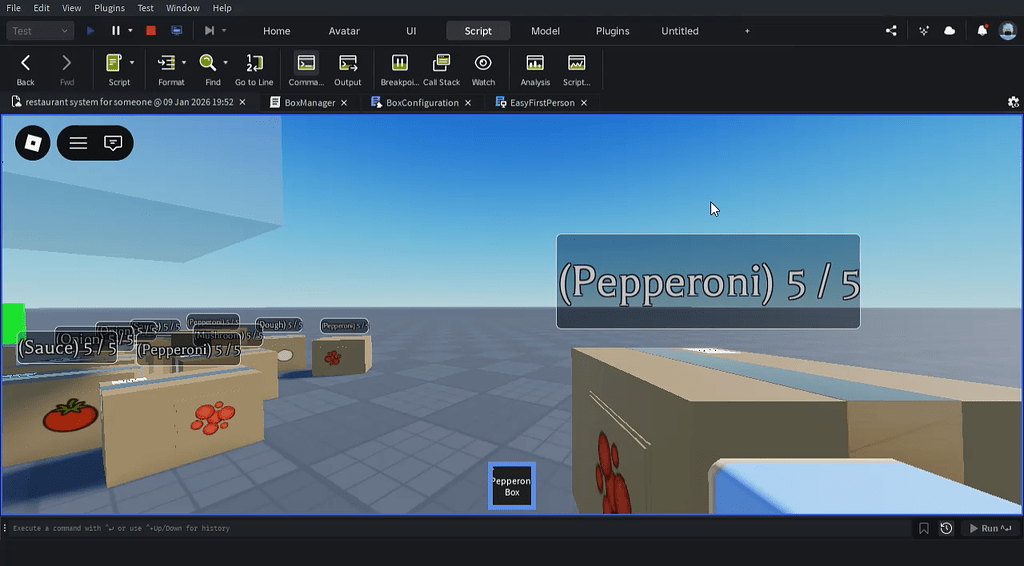Open the command history clock icon
Image resolution: width=1024 pixels, height=566 pixels.
click(946, 528)
